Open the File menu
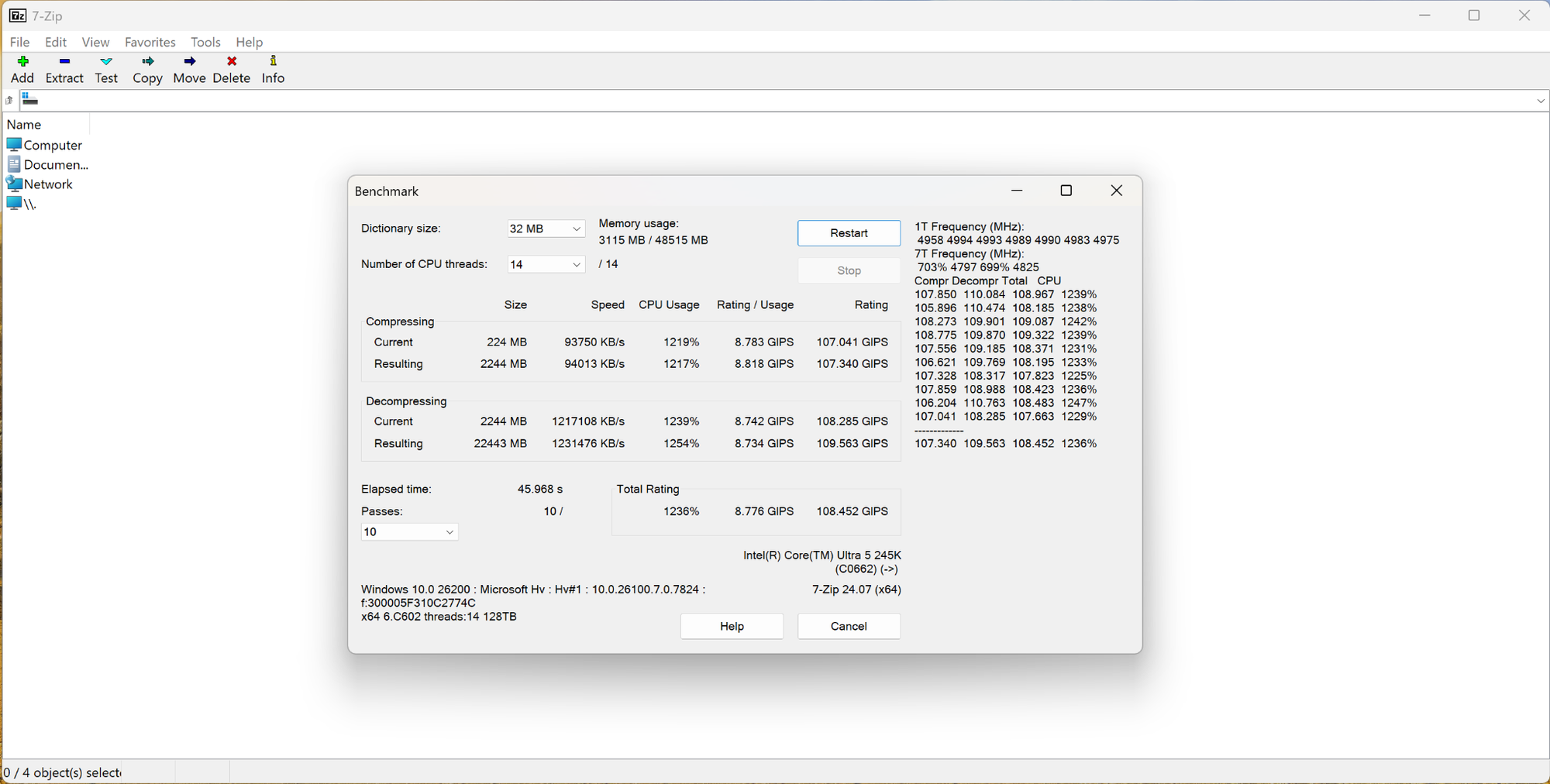 click(x=19, y=42)
